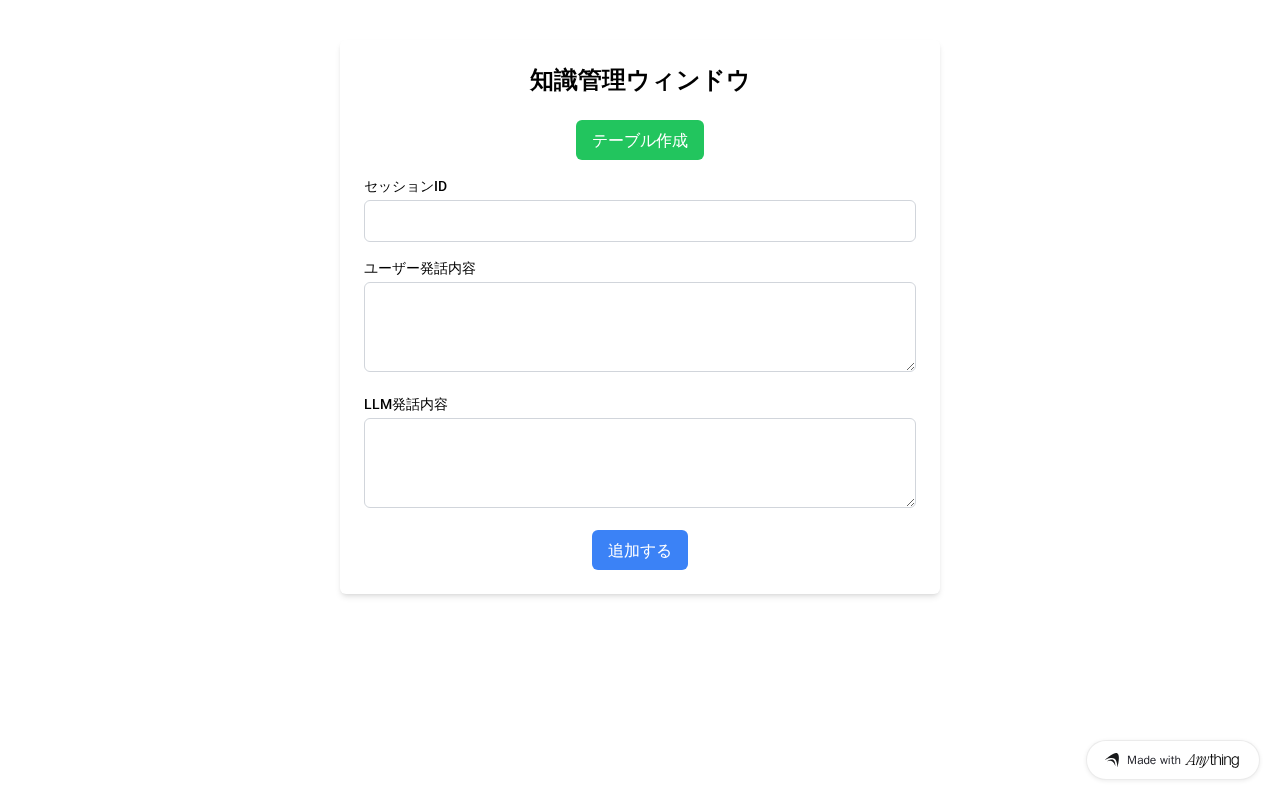1280x800 pixels.
Task: Click the 知識管理ウィンドウ heading
Action: click(x=640, y=80)
